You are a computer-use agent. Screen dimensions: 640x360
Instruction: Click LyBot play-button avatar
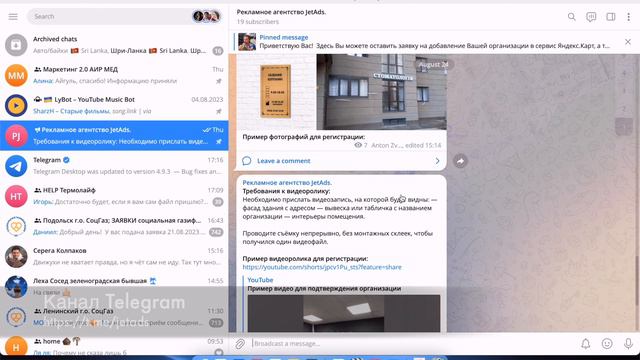click(16, 106)
